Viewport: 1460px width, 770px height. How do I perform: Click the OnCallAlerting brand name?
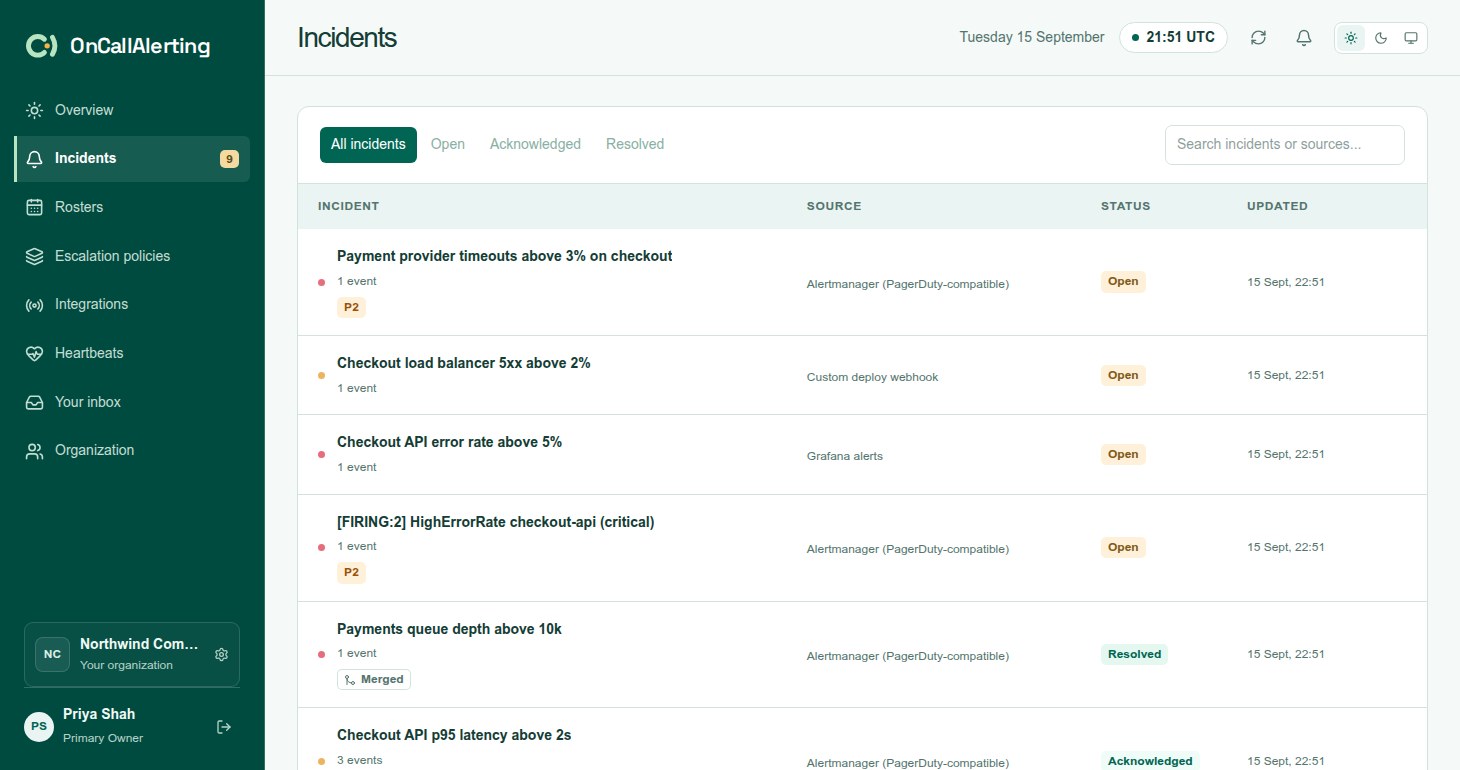(x=140, y=46)
